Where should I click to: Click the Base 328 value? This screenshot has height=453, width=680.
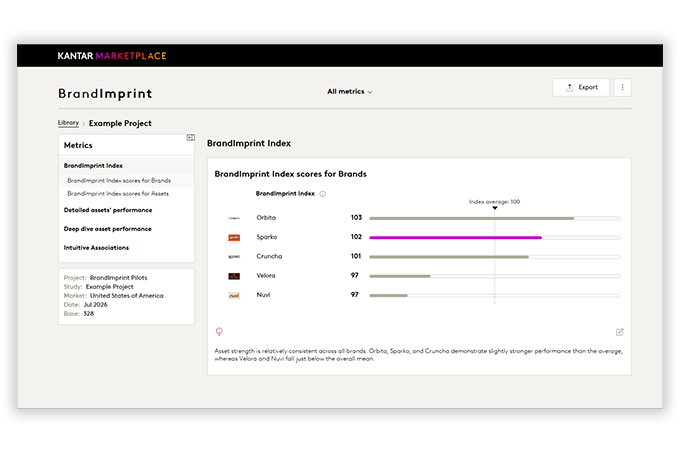pos(88,314)
